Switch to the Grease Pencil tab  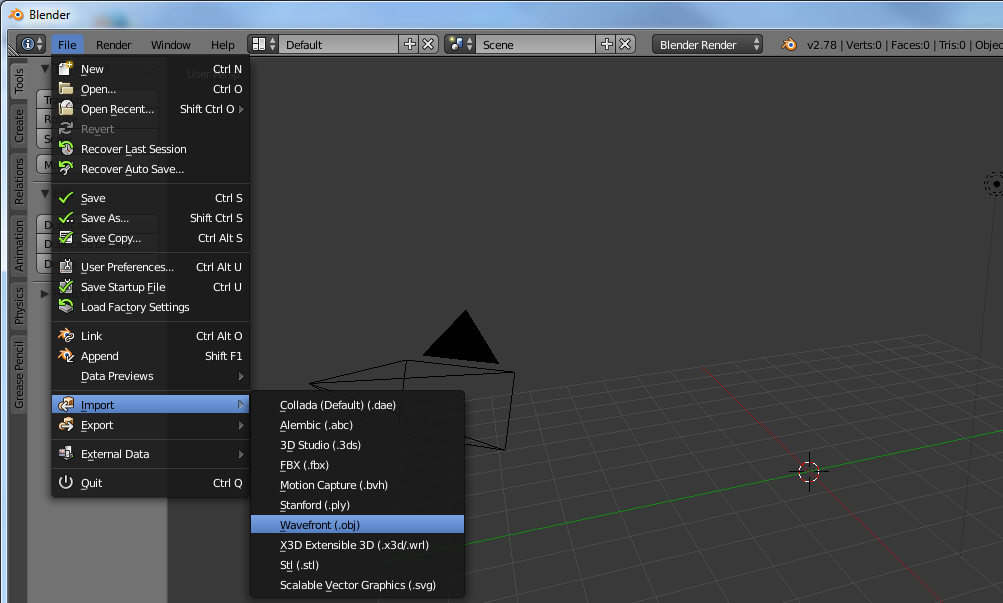pos(19,375)
